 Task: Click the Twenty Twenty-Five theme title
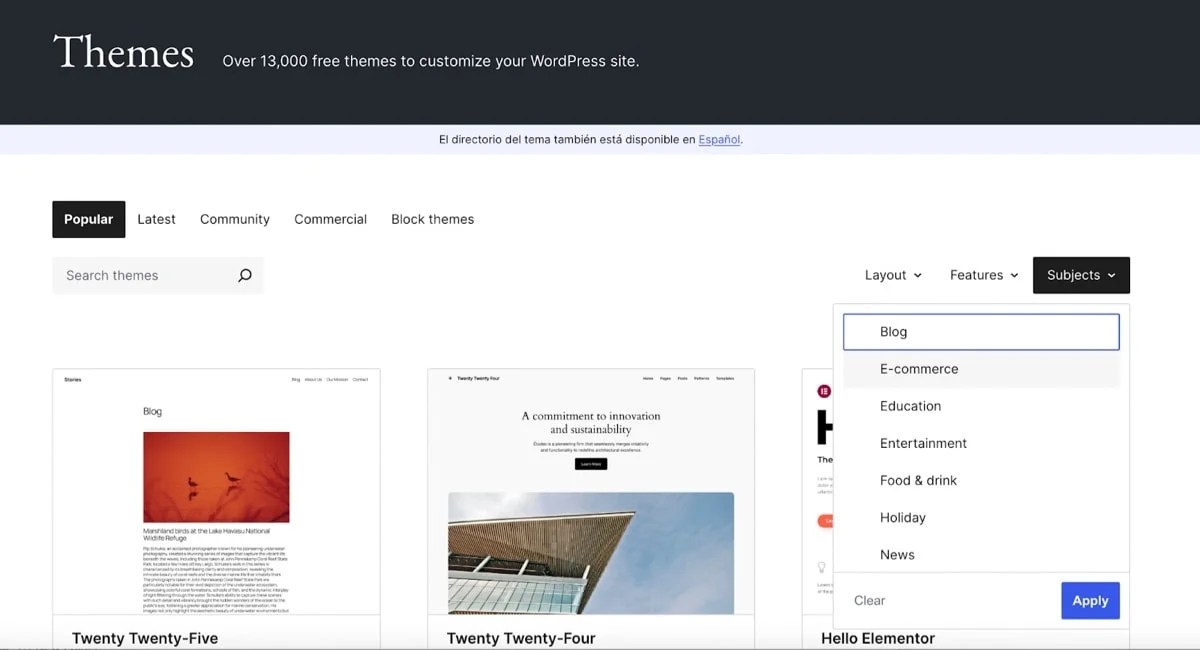tap(145, 638)
